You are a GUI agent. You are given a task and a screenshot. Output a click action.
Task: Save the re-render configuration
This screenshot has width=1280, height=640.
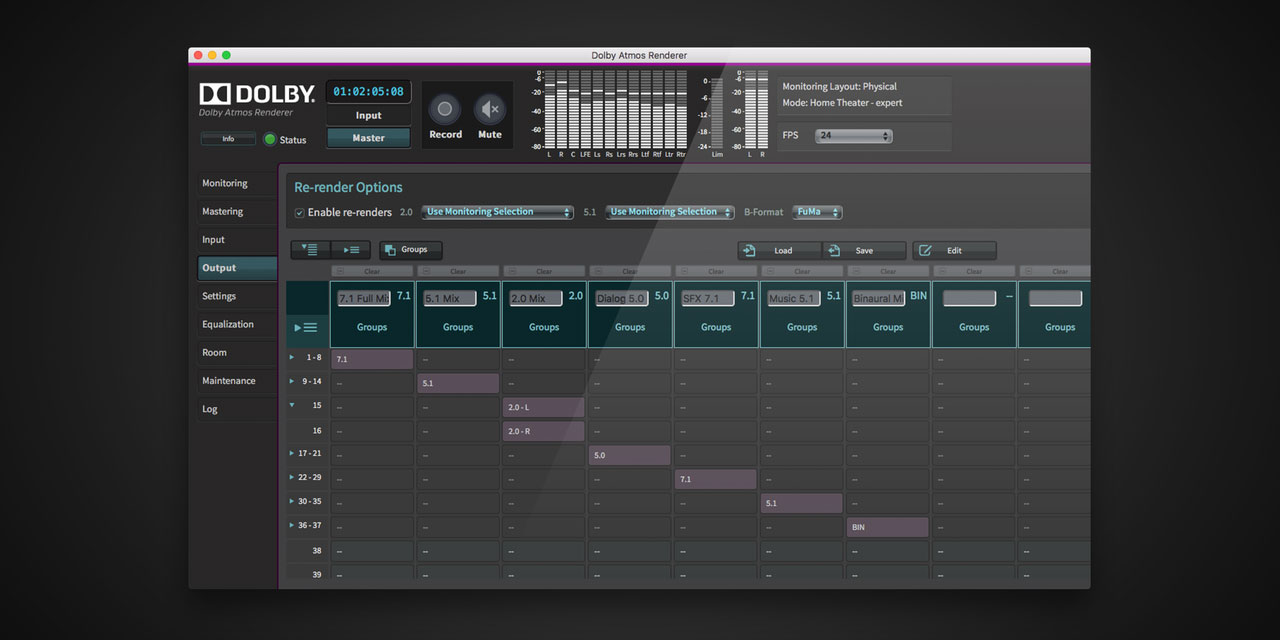[864, 251]
